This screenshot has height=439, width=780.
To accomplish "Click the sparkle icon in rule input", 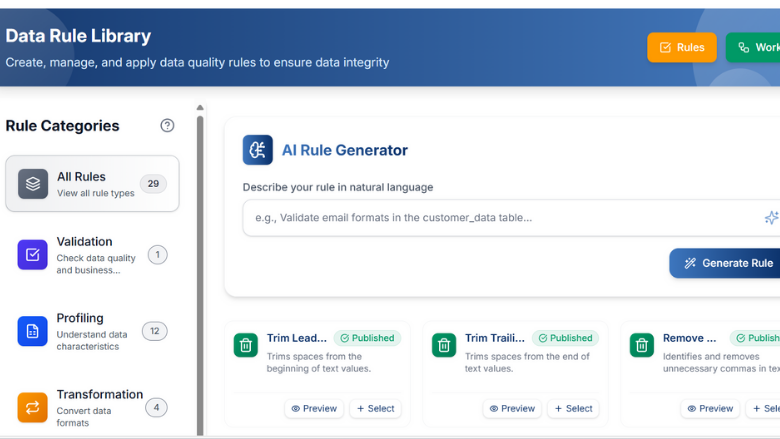I will coord(770,217).
